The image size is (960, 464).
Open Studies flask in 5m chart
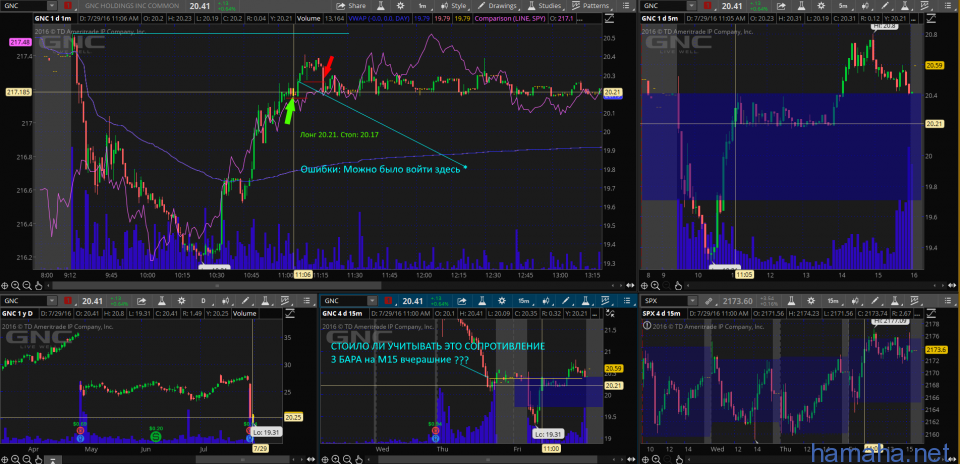(x=905, y=6)
